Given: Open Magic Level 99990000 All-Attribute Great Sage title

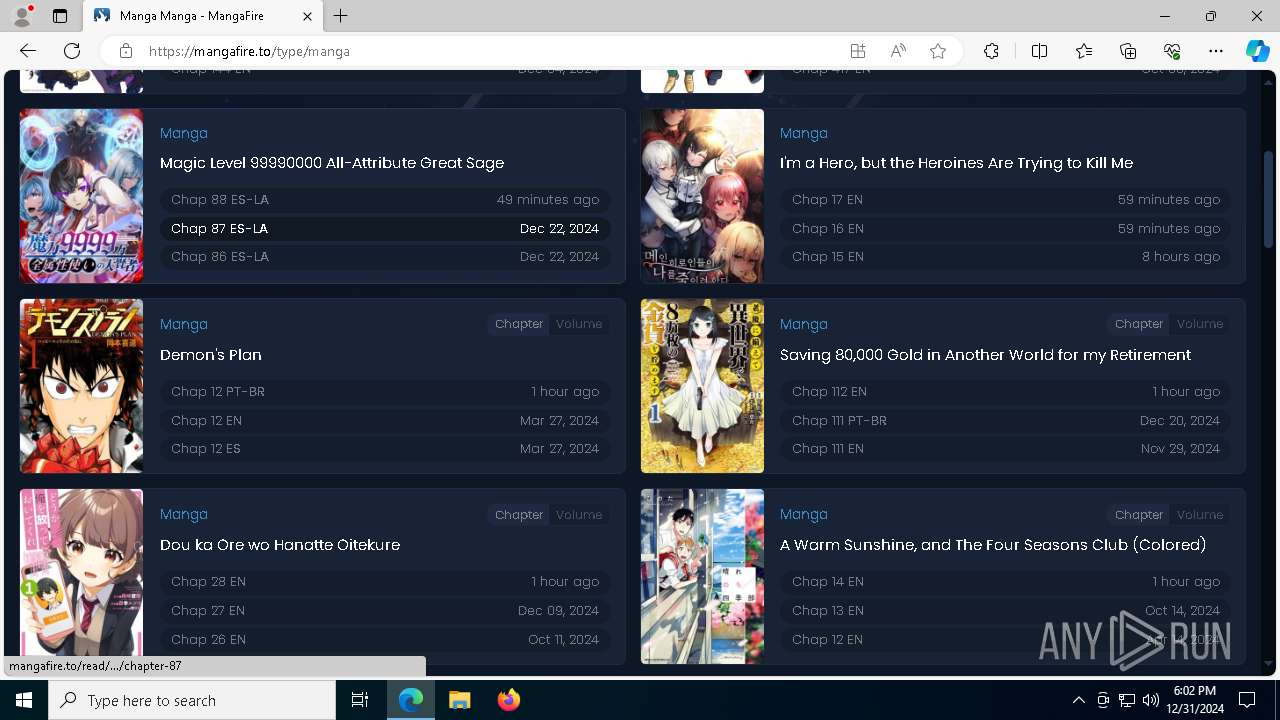Looking at the screenshot, I should click(332, 163).
